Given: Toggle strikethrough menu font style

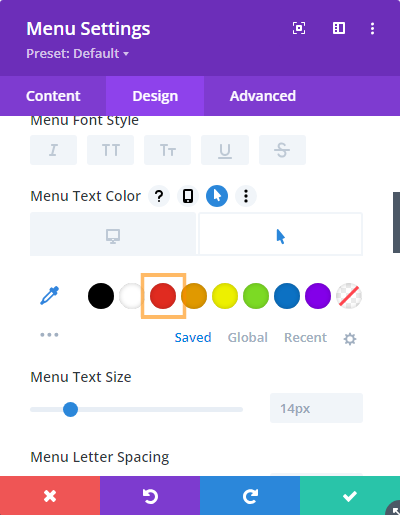Looking at the screenshot, I should (x=282, y=150).
